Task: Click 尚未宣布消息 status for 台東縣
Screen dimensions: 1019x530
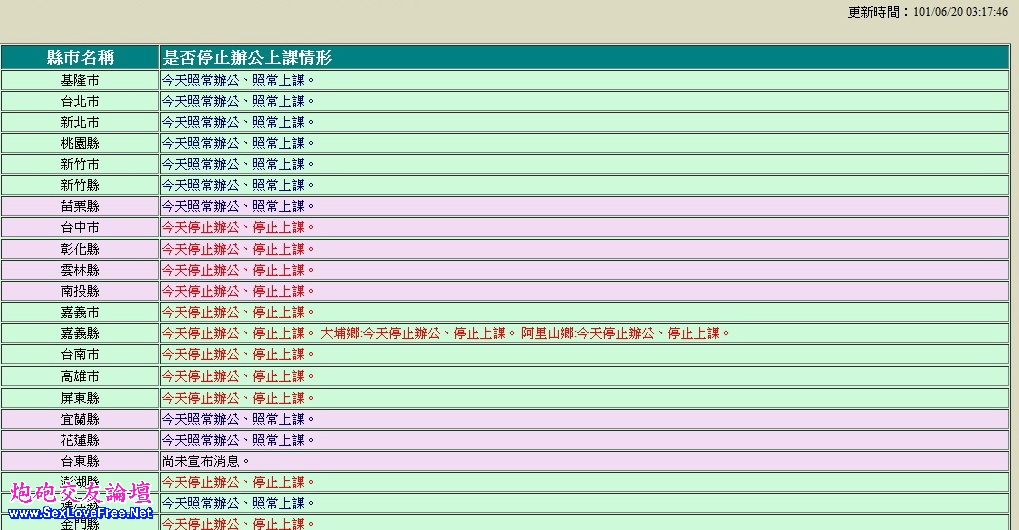Action: [x=205, y=461]
